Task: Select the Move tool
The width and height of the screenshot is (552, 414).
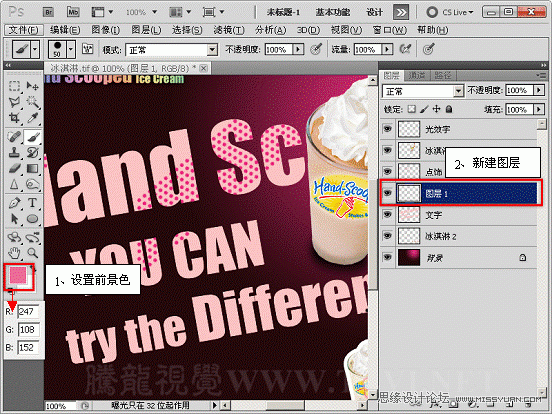Action: coord(32,86)
